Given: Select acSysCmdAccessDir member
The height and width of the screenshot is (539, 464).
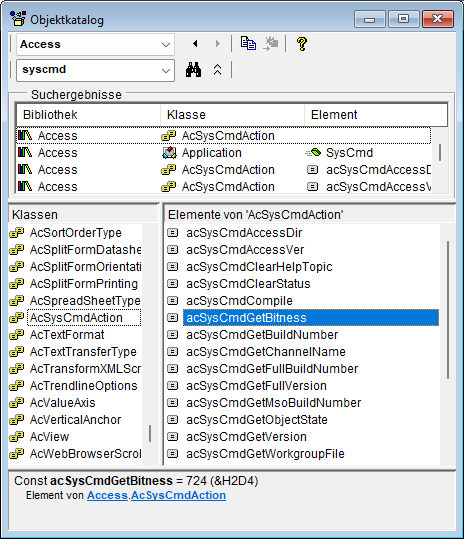Looking at the screenshot, I should 244,233.
